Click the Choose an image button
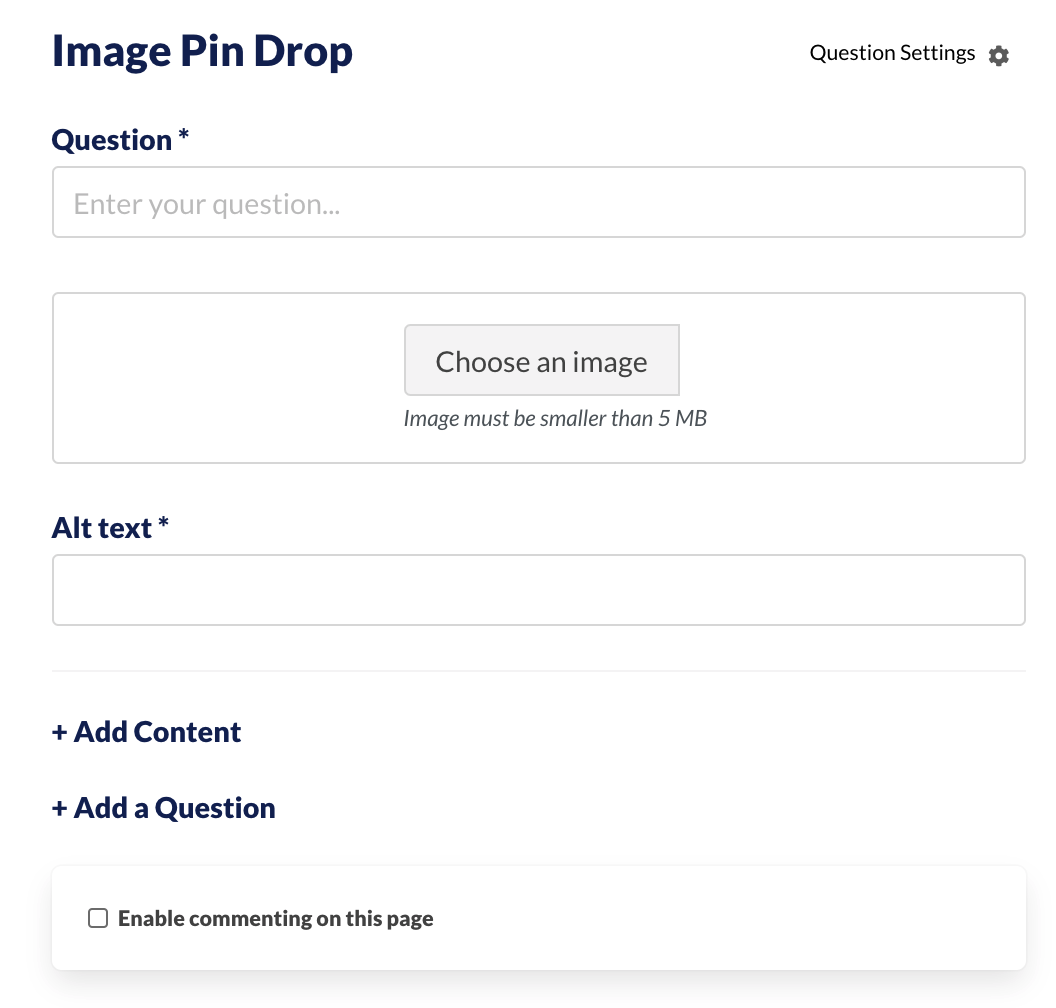1056x1008 pixels. (x=541, y=360)
